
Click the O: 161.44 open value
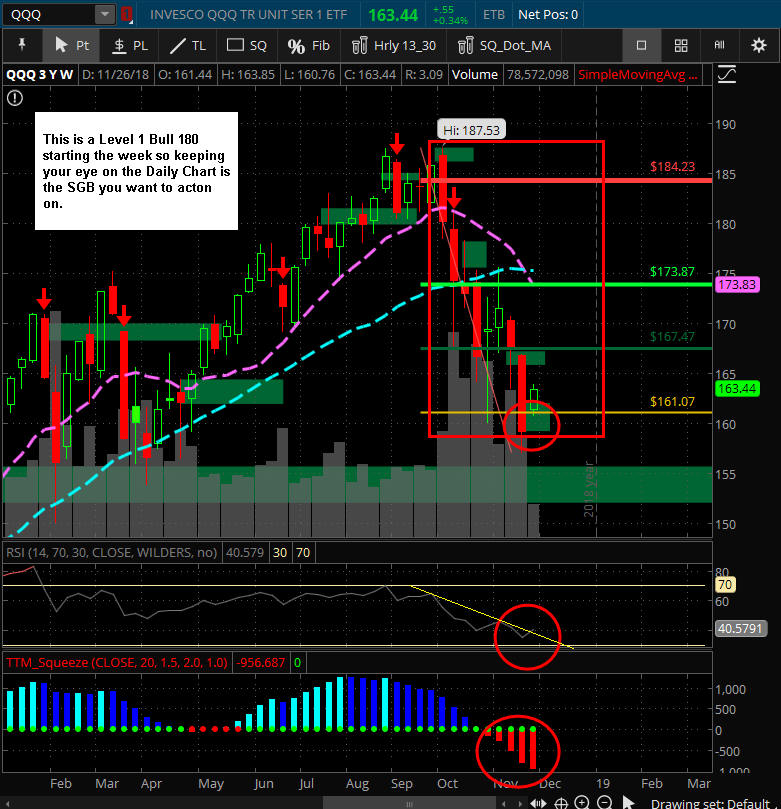click(x=185, y=75)
